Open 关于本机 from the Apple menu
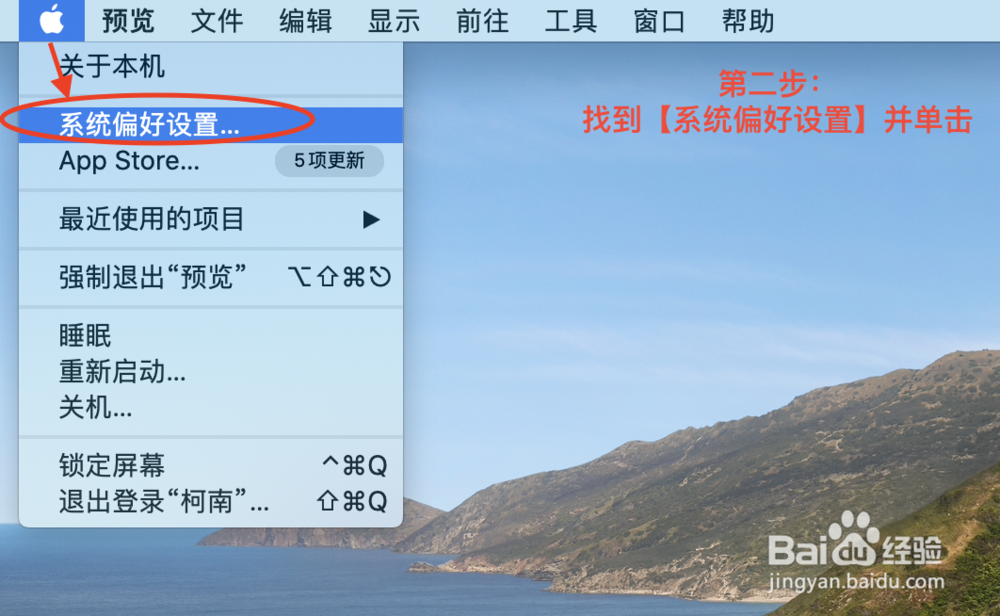1000x616 pixels. (x=110, y=69)
